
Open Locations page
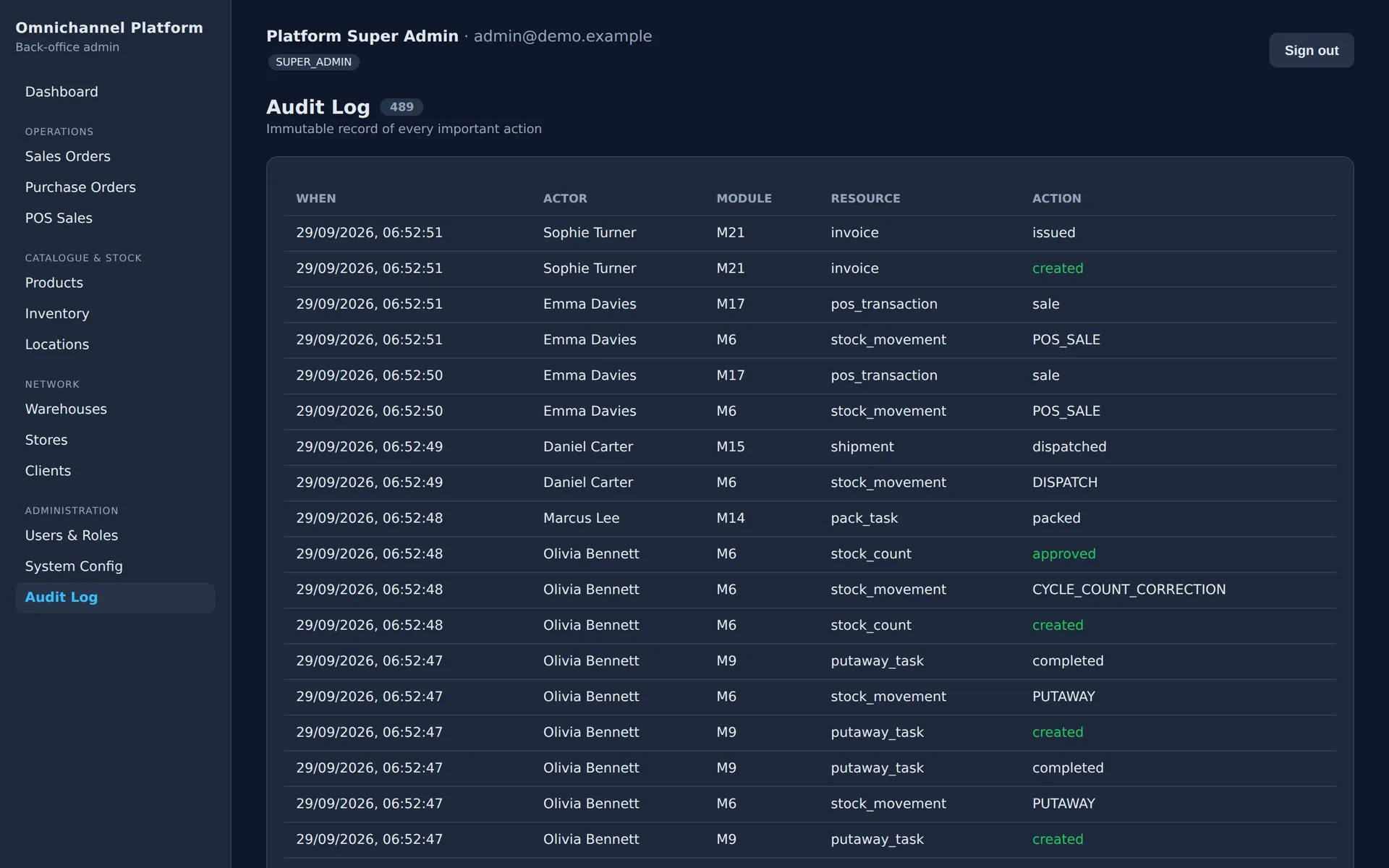pos(115,344)
